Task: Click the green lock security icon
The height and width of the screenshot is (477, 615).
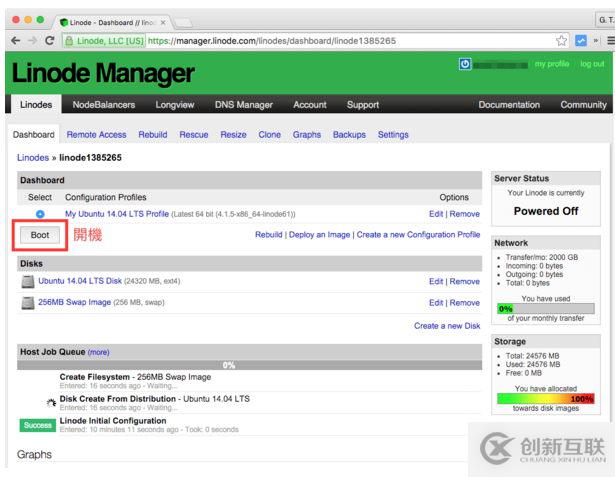Action: 69,41
